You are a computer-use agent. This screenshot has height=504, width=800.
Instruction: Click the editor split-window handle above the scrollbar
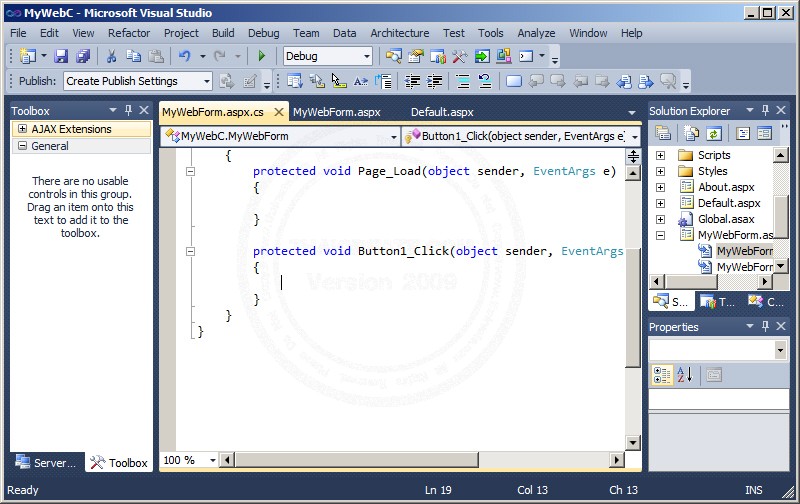pyautogui.click(x=633, y=156)
